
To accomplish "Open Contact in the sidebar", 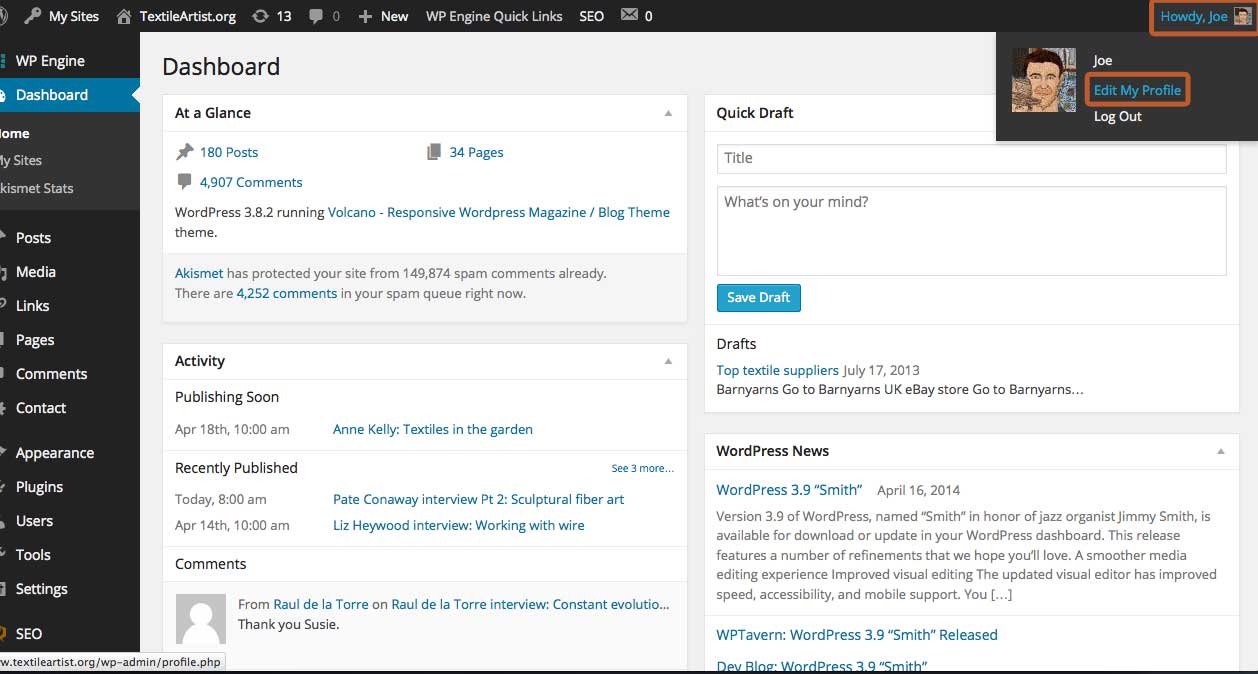I will click(41, 408).
